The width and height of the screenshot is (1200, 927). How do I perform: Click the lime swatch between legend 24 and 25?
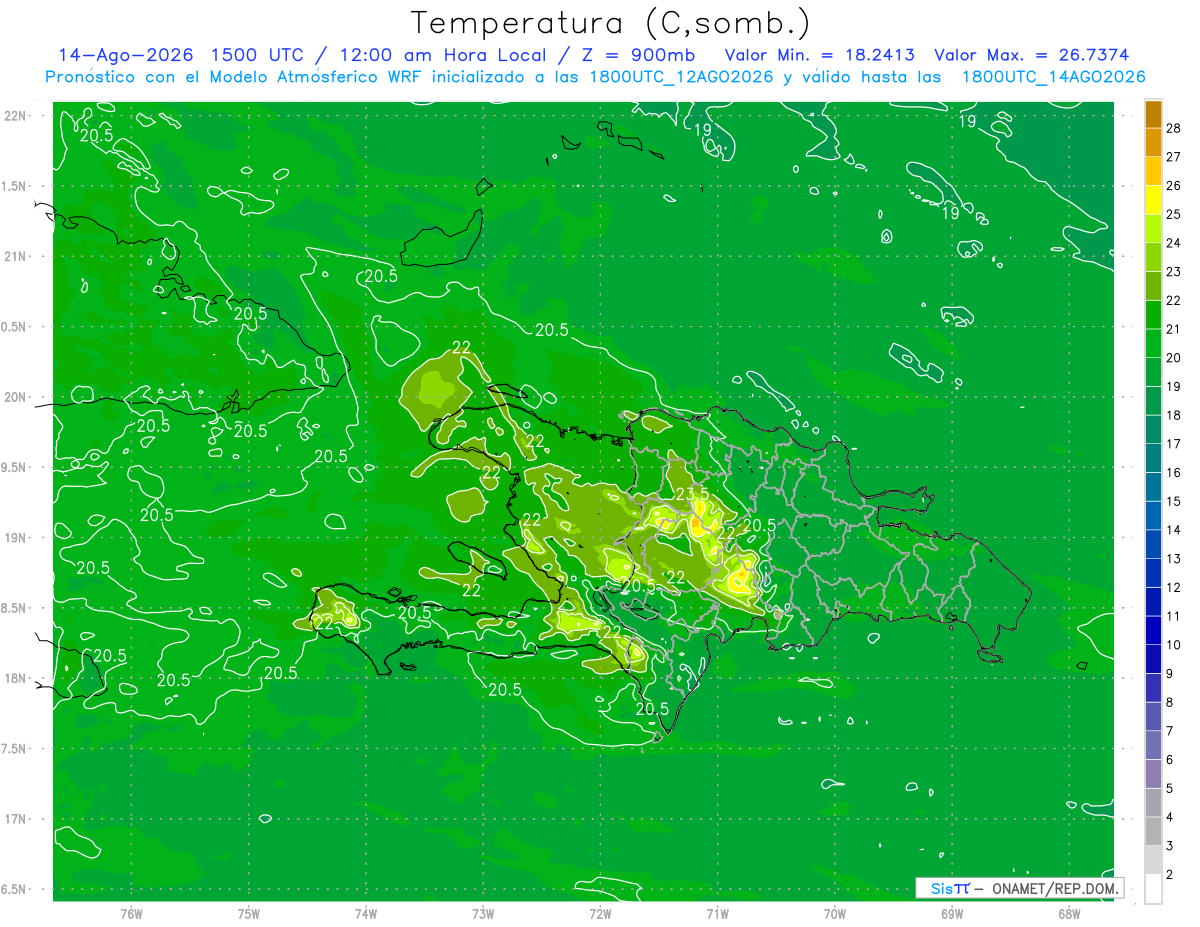[1153, 229]
